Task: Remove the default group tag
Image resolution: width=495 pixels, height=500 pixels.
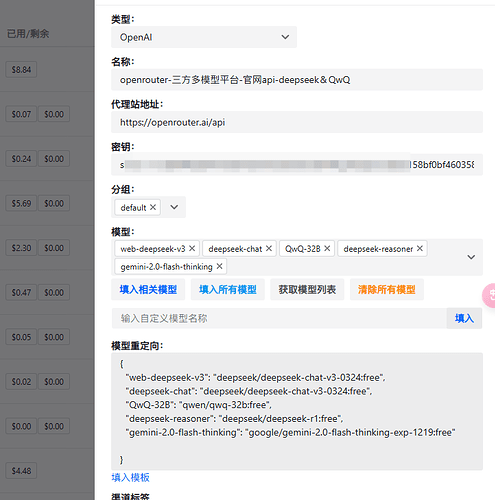Action: [x=153, y=207]
